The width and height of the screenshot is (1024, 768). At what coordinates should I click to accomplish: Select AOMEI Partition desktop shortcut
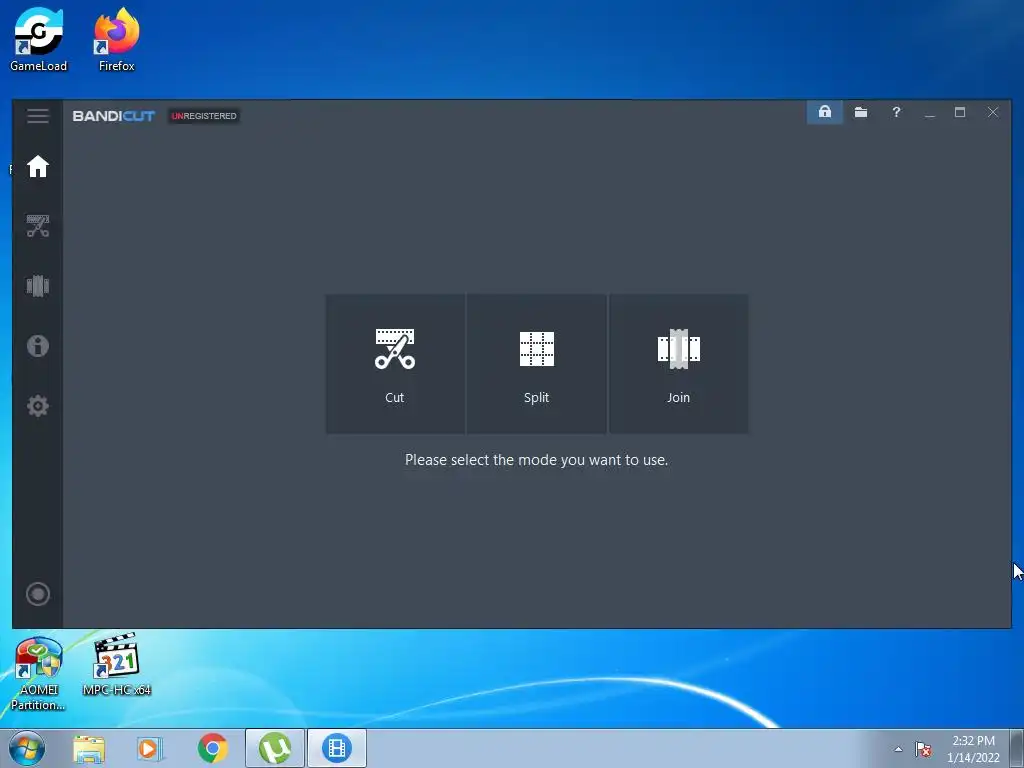tap(39, 673)
